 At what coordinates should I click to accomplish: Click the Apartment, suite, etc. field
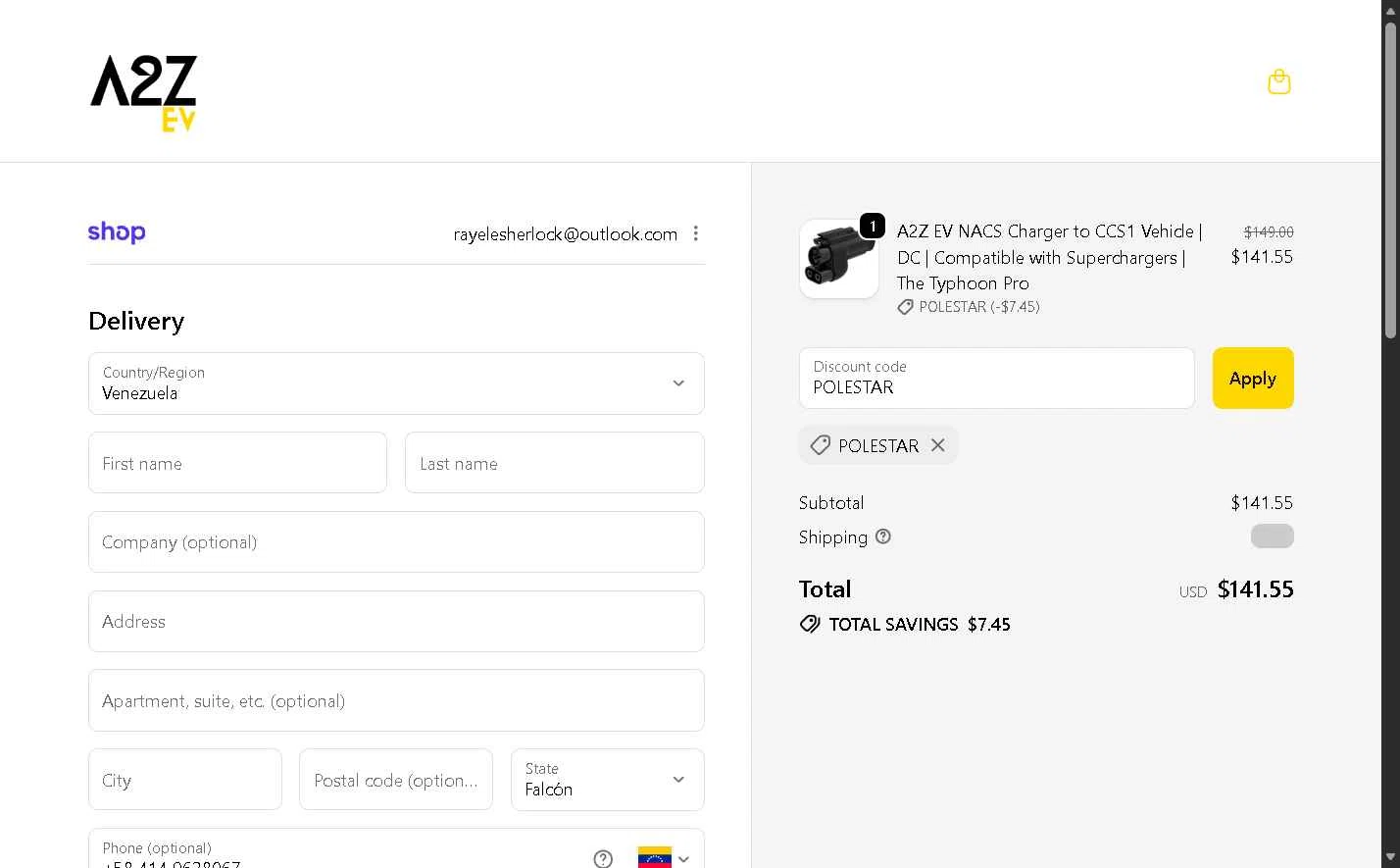[396, 700]
